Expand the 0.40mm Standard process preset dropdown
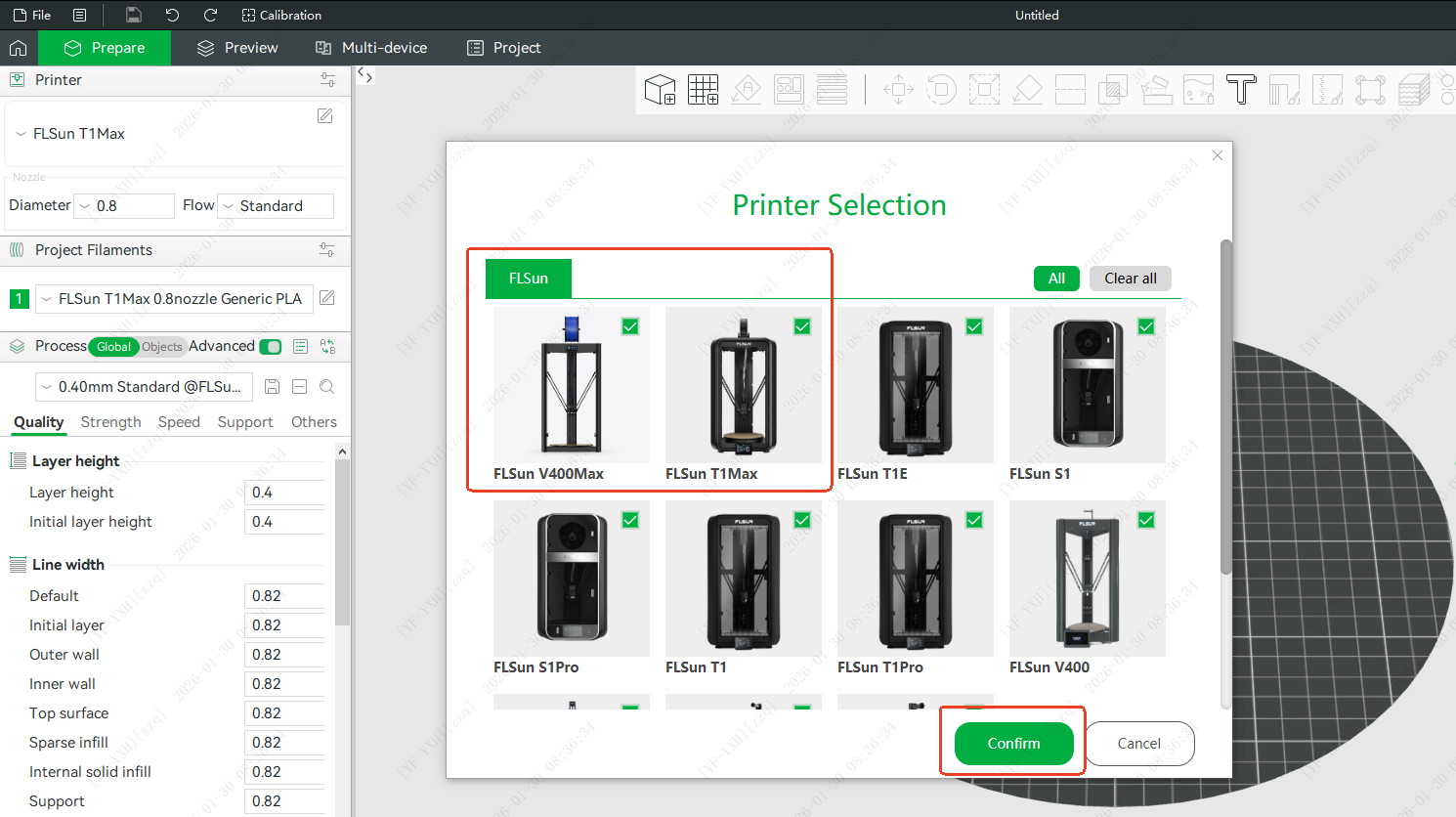The image size is (1456, 817). point(145,387)
